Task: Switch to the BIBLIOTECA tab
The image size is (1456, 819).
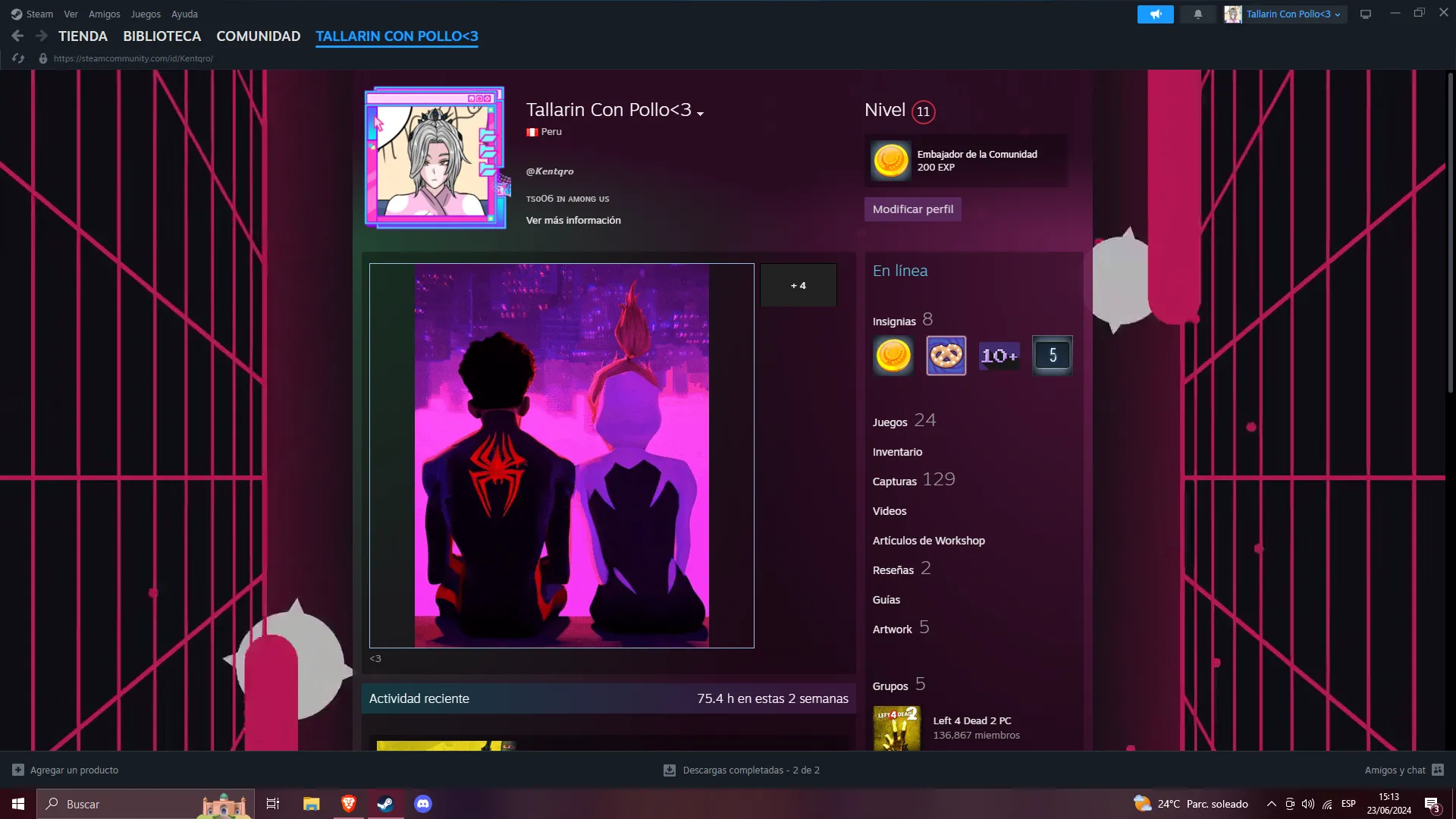Action: point(162,36)
